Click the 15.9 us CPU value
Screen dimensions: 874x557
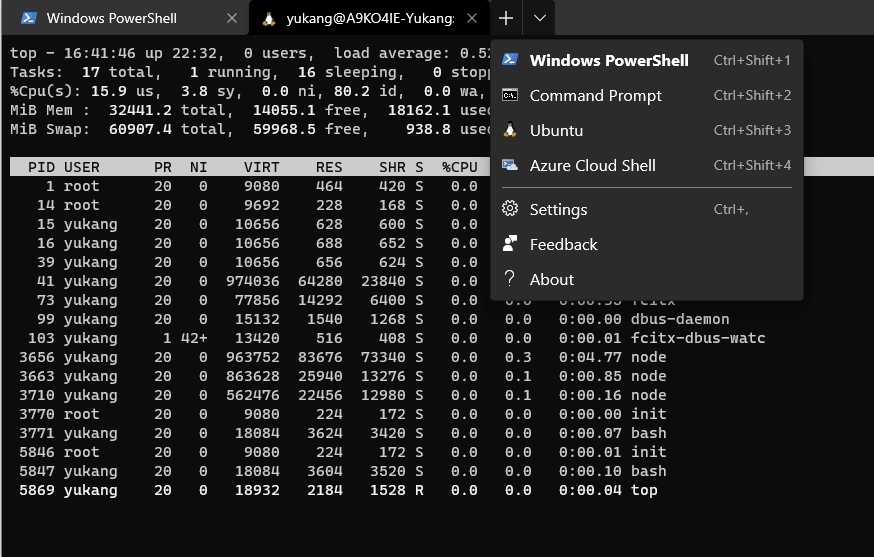[x=125, y=91]
